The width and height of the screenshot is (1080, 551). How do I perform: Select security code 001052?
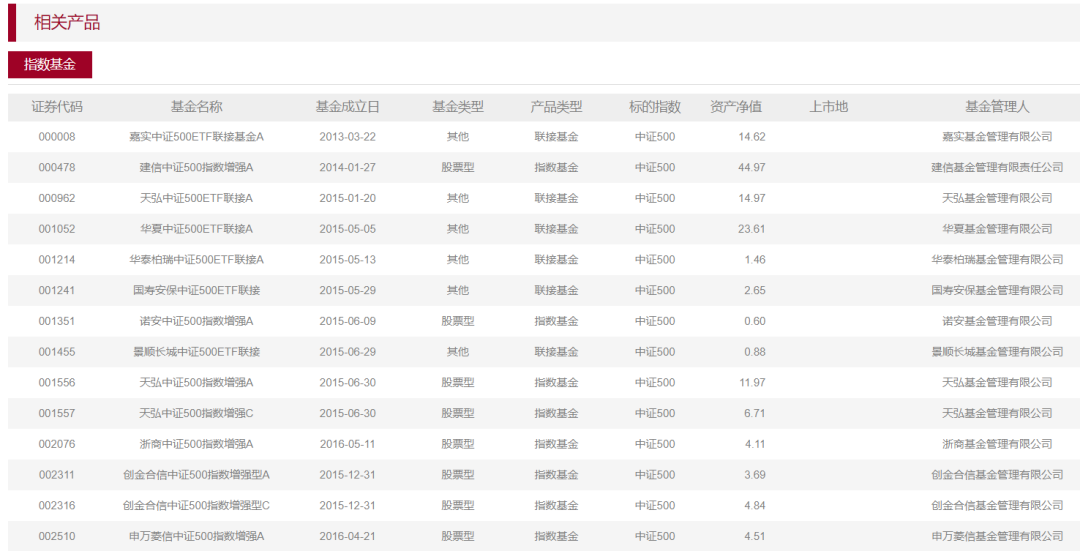point(57,229)
